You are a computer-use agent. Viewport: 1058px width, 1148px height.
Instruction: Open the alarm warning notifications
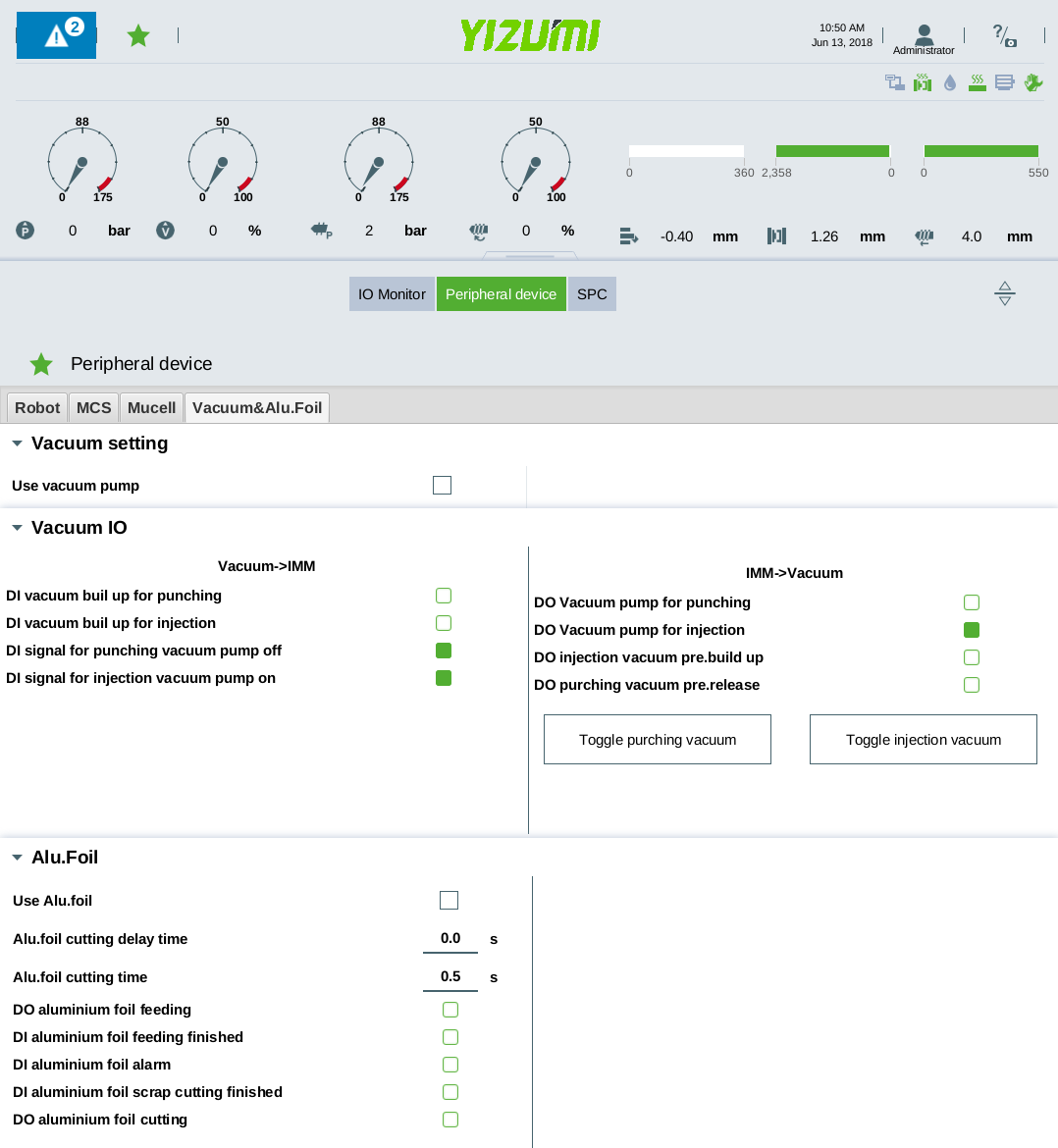57,36
